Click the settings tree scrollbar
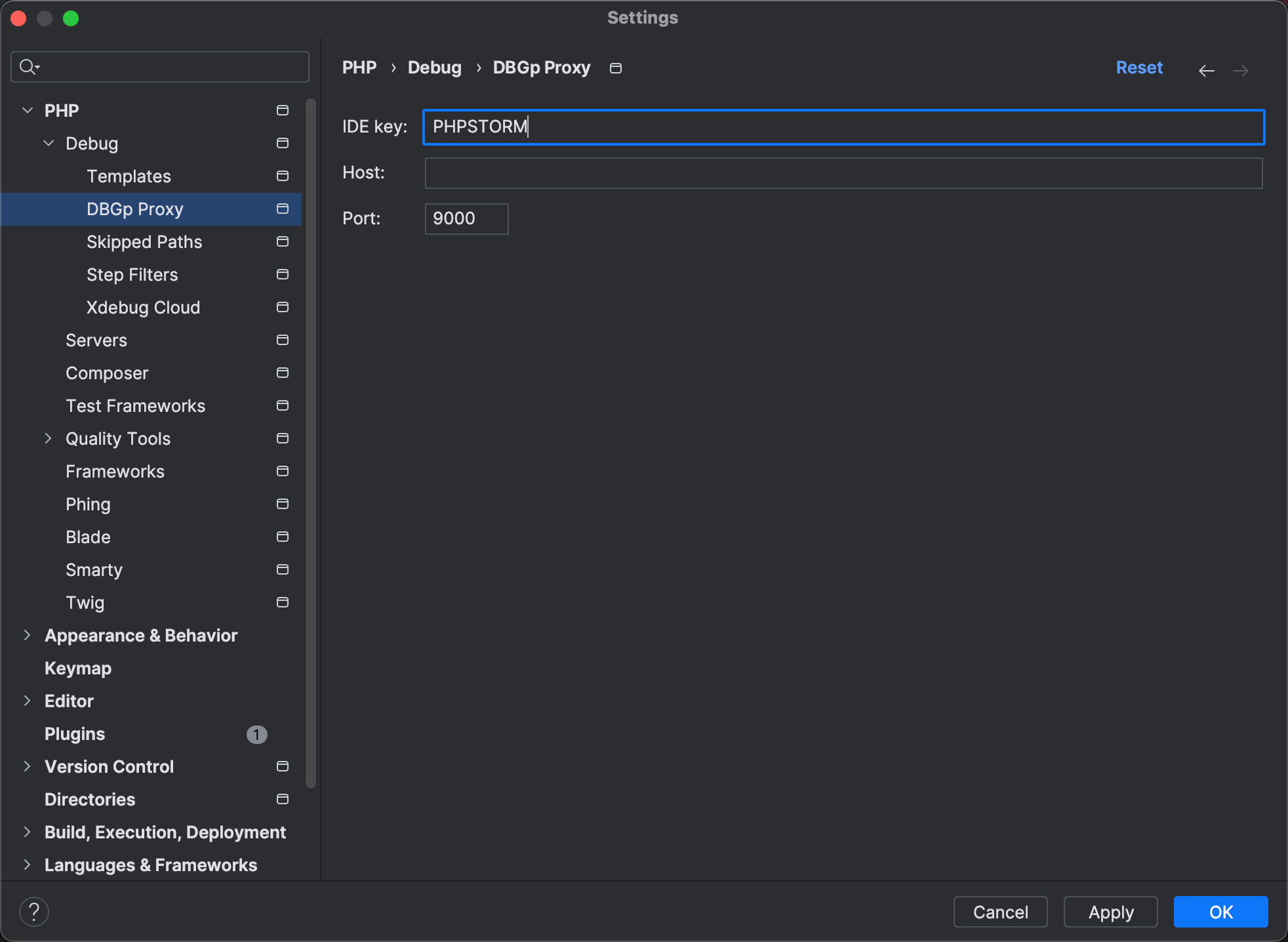Screen dimensions: 1288x942 311,443
